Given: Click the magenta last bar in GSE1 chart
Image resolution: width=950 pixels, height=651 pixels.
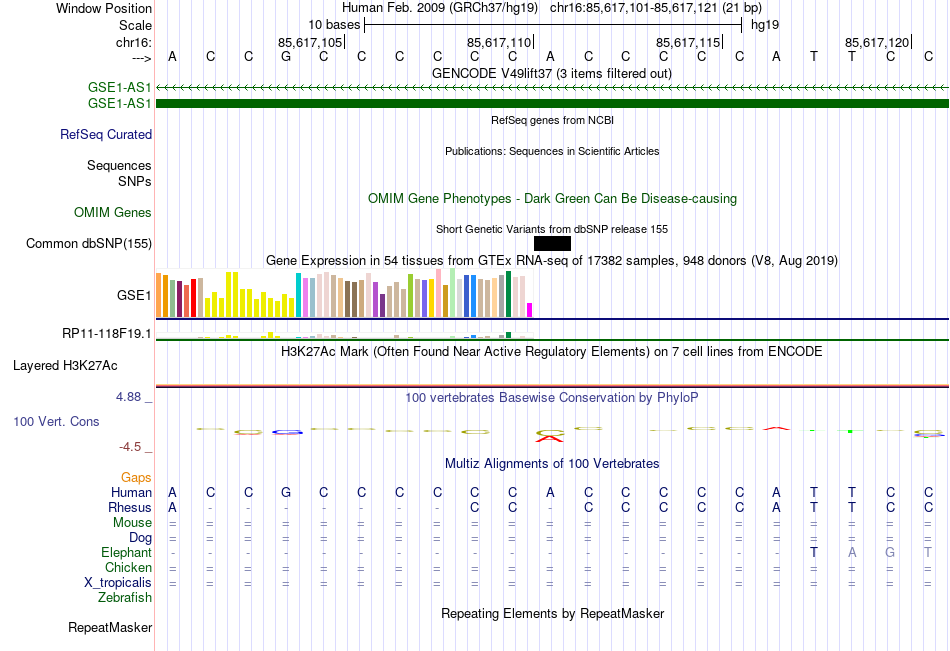Looking at the screenshot, I should [x=529, y=310].
